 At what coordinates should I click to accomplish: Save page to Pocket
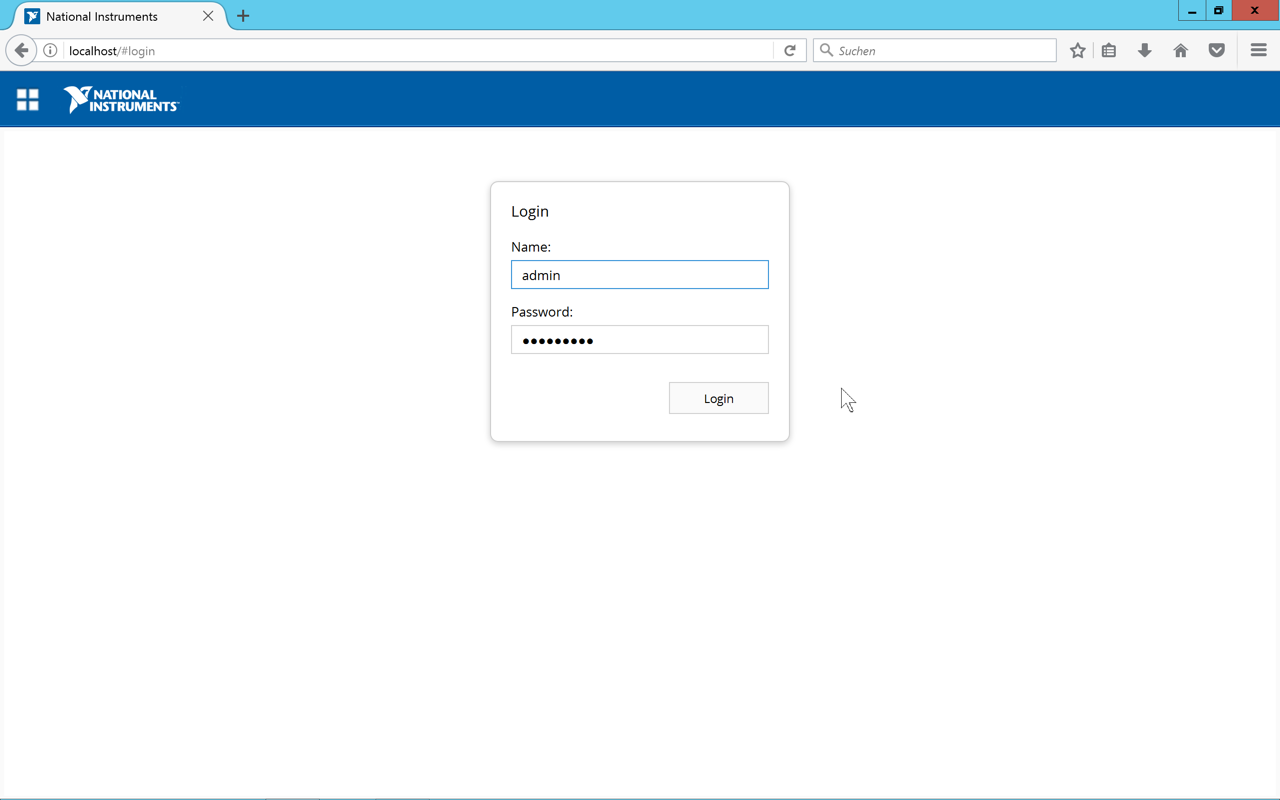[1217, 50]
